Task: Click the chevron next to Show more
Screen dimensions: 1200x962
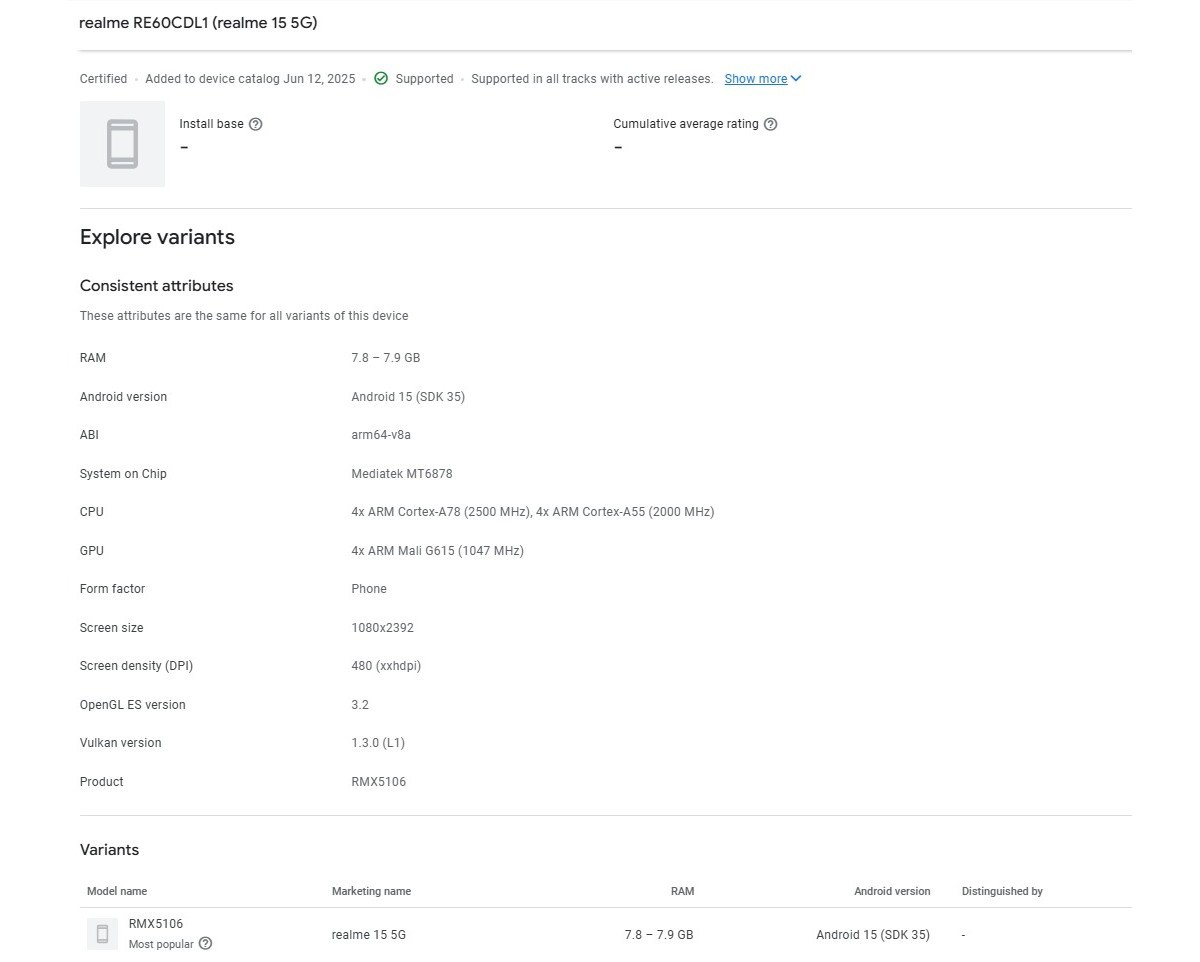Action: tap(795, 78)
